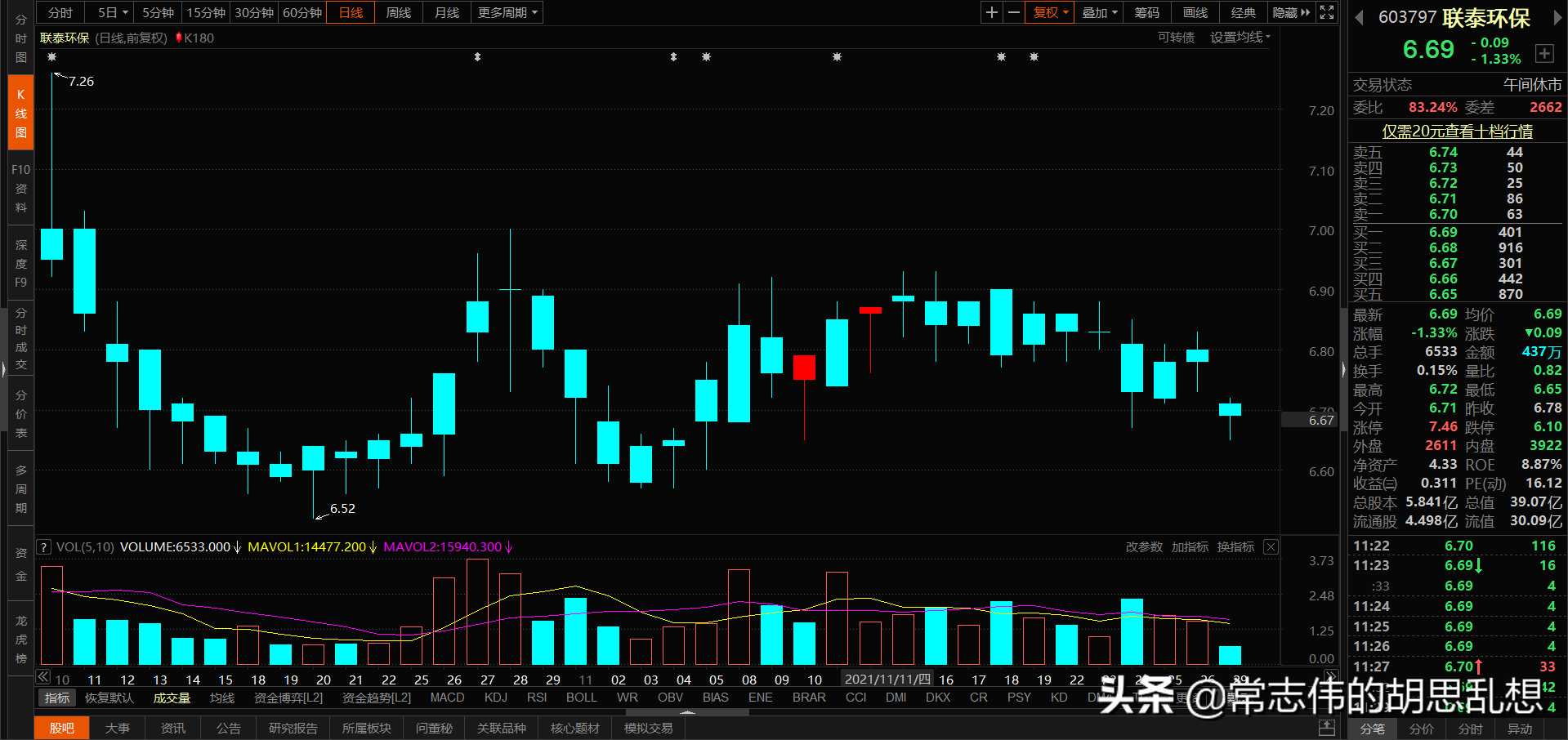Switch to 周线 weekly candles

[x=398, y=12]
